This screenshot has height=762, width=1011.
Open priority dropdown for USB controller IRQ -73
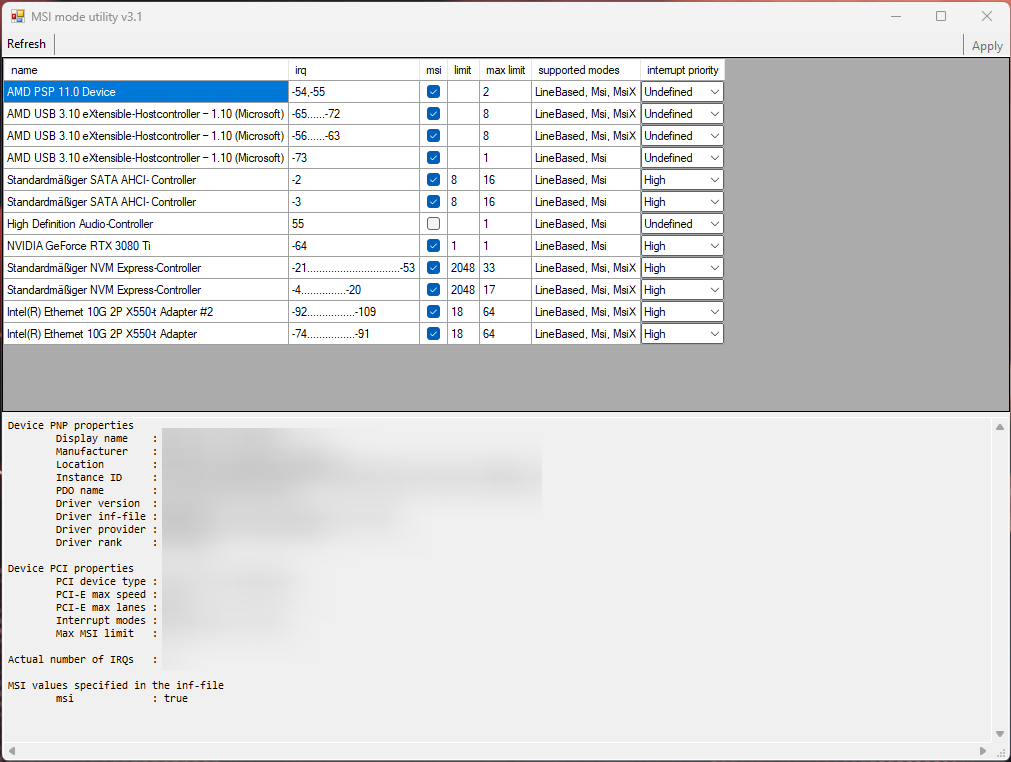(x=682, y=157)
